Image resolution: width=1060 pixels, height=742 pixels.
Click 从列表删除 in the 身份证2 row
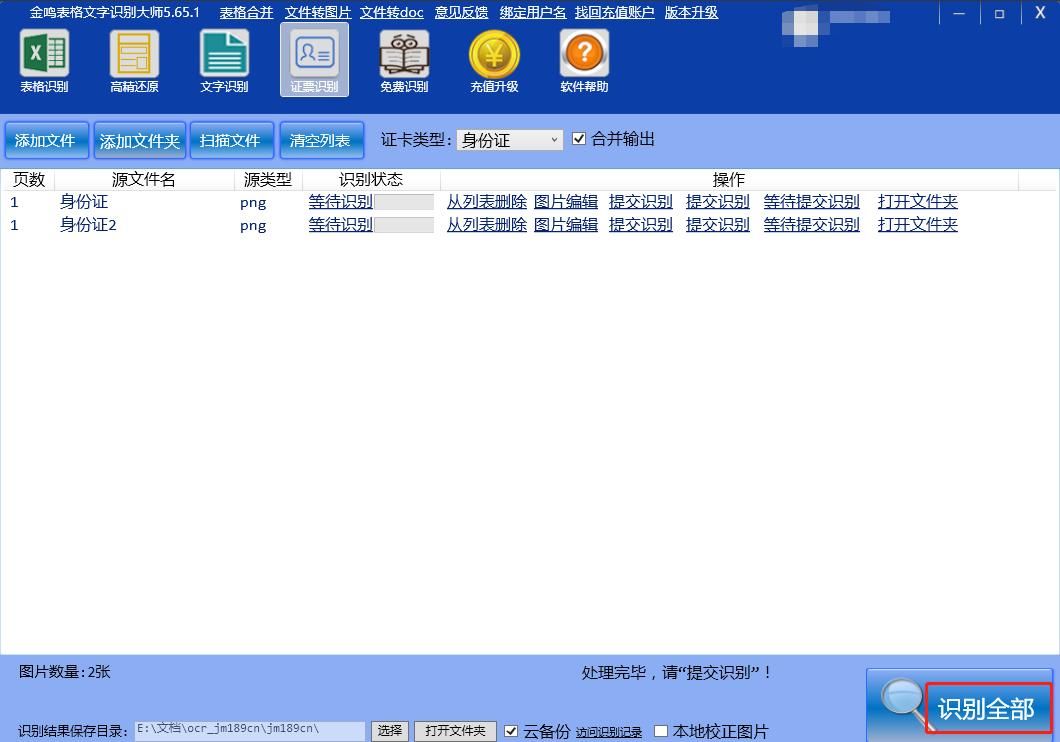487,224
